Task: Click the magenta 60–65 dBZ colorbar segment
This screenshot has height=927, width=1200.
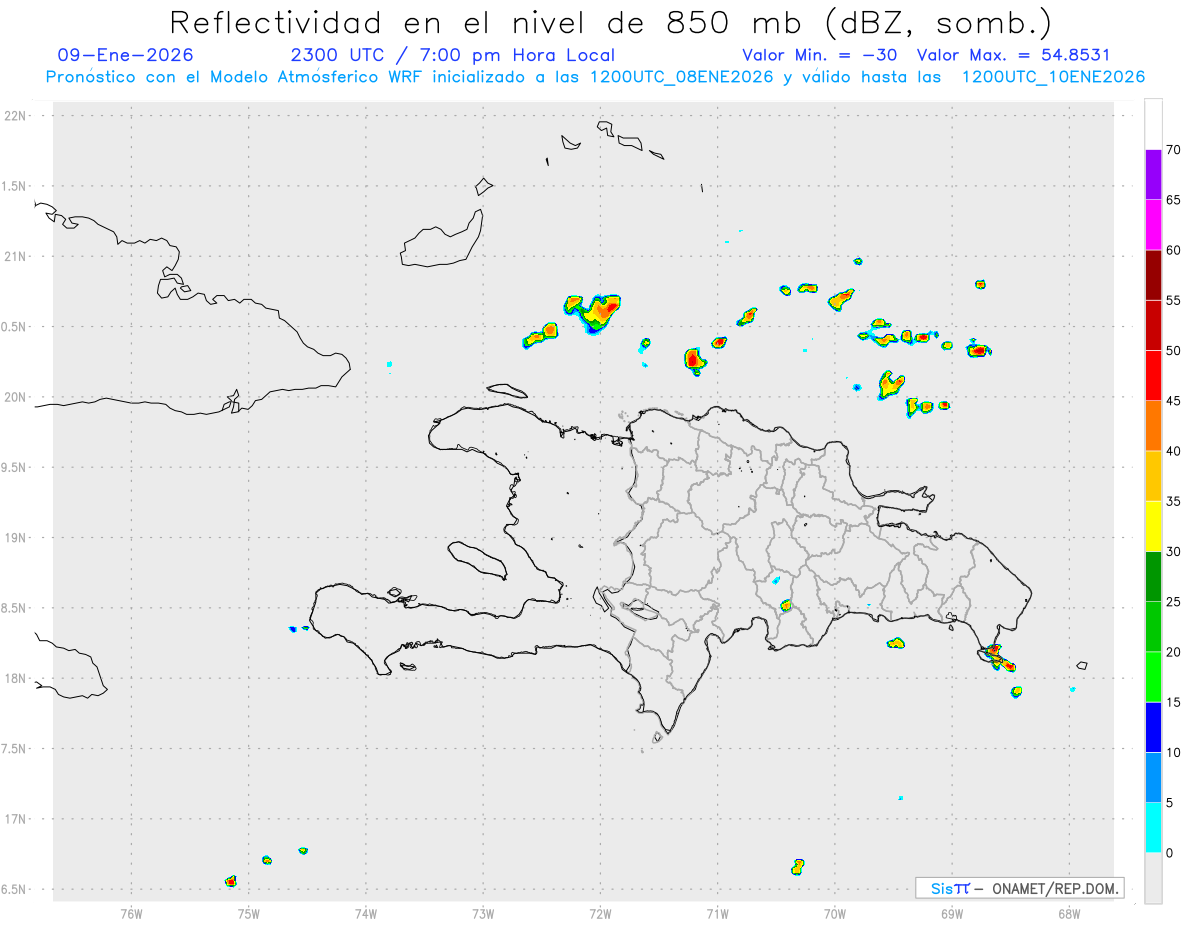Action: 1153,225
